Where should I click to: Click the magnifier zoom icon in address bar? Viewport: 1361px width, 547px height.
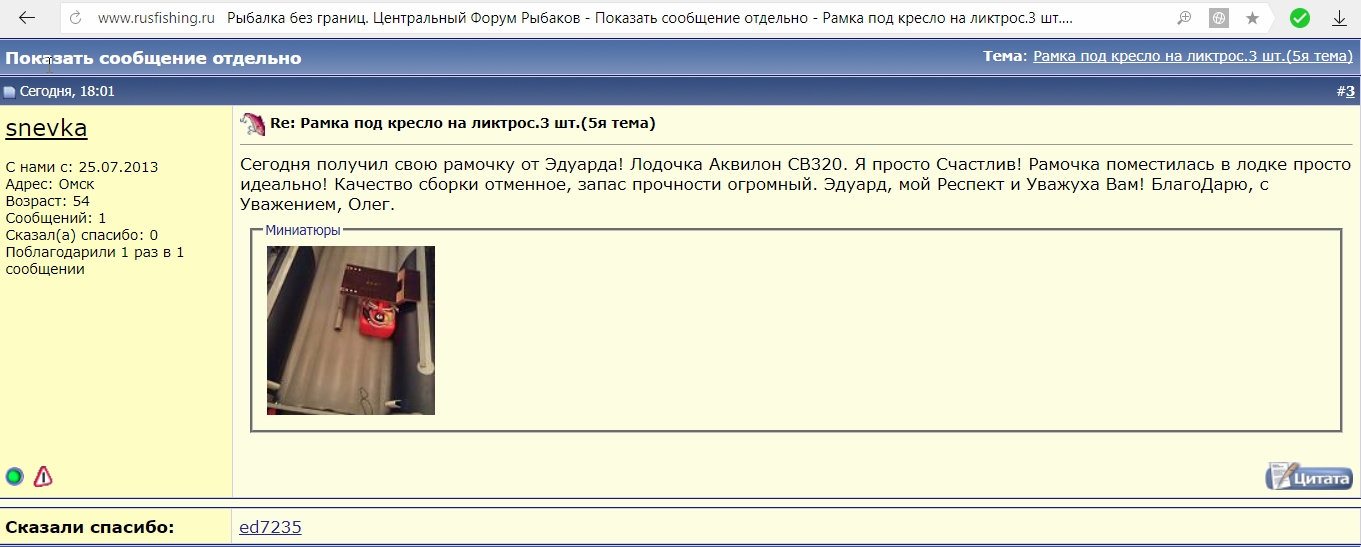(x=1184, y=18)
